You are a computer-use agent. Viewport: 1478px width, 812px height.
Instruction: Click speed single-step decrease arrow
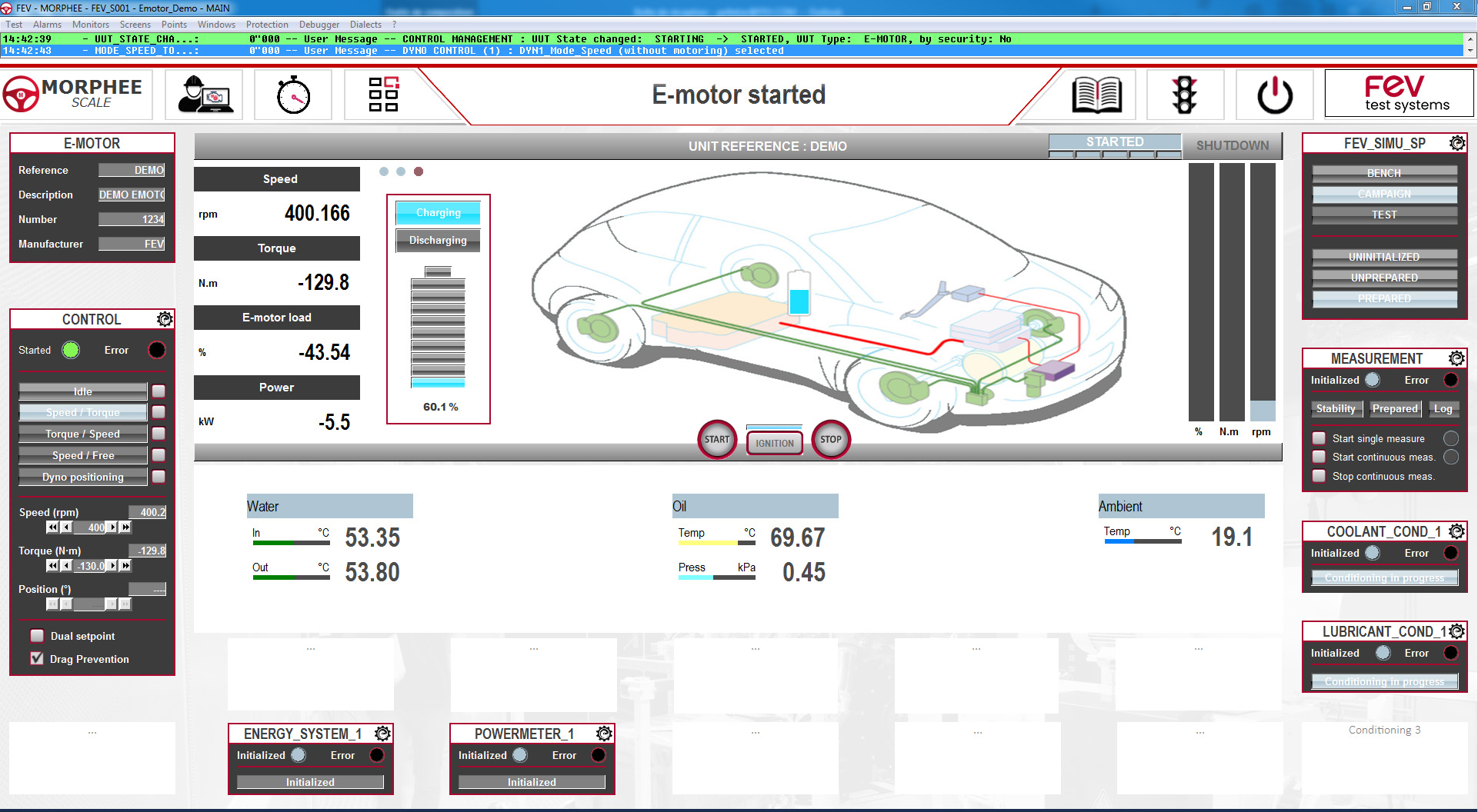[x=66, y=527]
